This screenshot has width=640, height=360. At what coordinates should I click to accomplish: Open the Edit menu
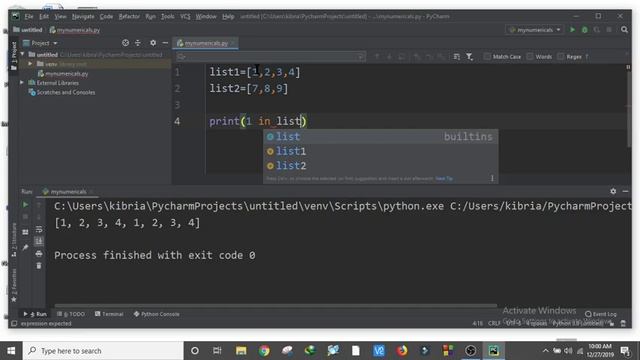tap(44, 16)
